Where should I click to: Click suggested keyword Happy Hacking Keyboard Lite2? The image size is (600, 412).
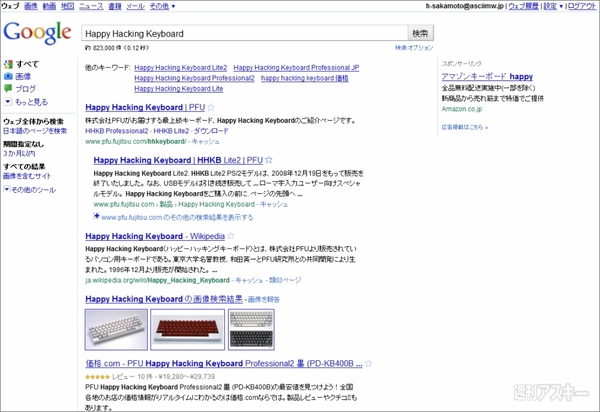tap(181, 68)
